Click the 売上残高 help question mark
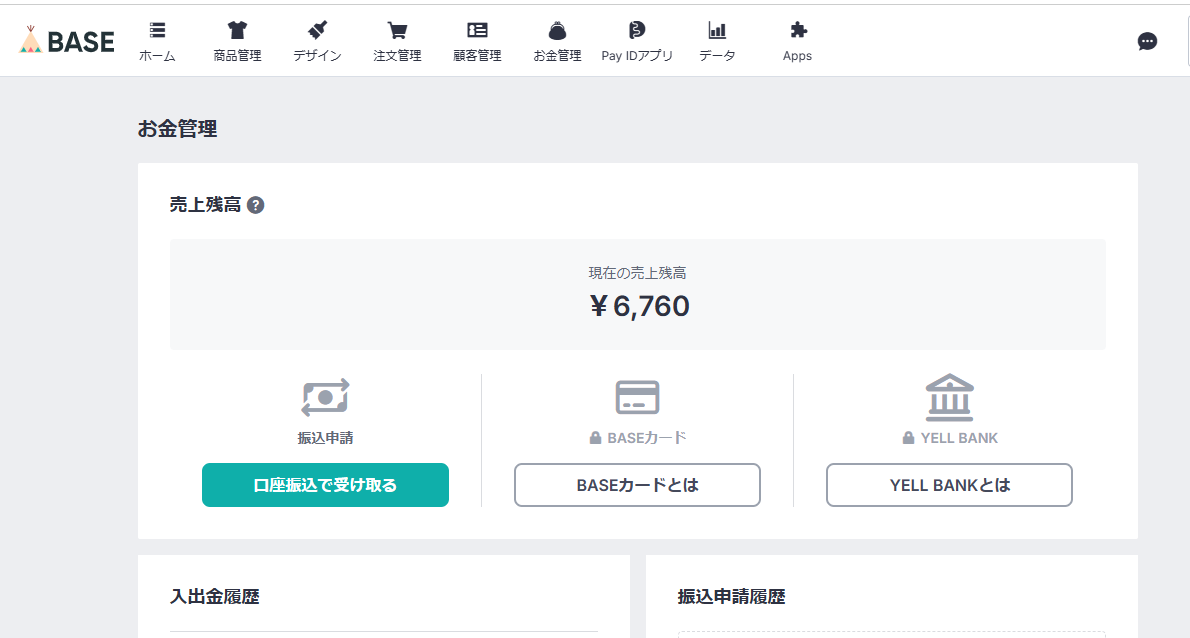Screen dimensions: 1190x638 [256, 205]
